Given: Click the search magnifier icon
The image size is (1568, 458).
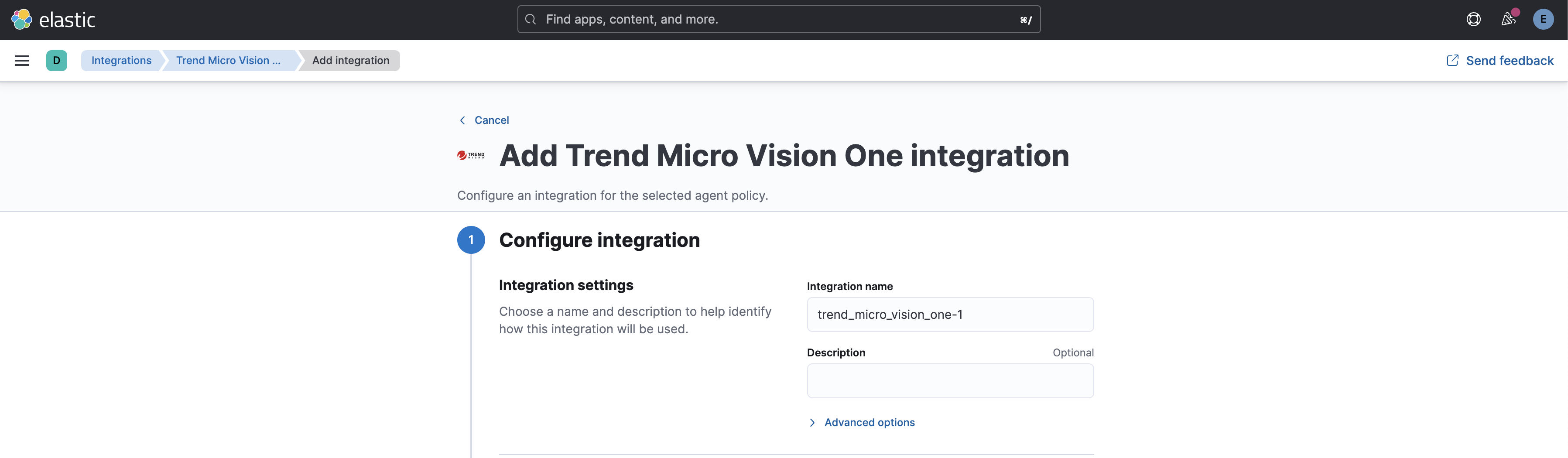Looking at the screenshot, I should click(x=530, y=20).
